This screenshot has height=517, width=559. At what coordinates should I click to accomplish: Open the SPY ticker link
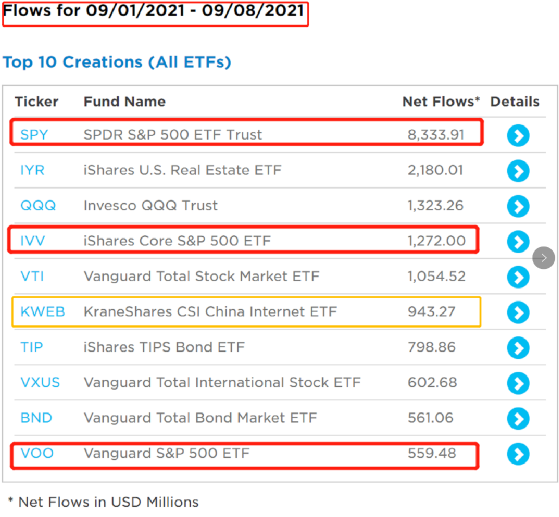[x=34, y=135]
